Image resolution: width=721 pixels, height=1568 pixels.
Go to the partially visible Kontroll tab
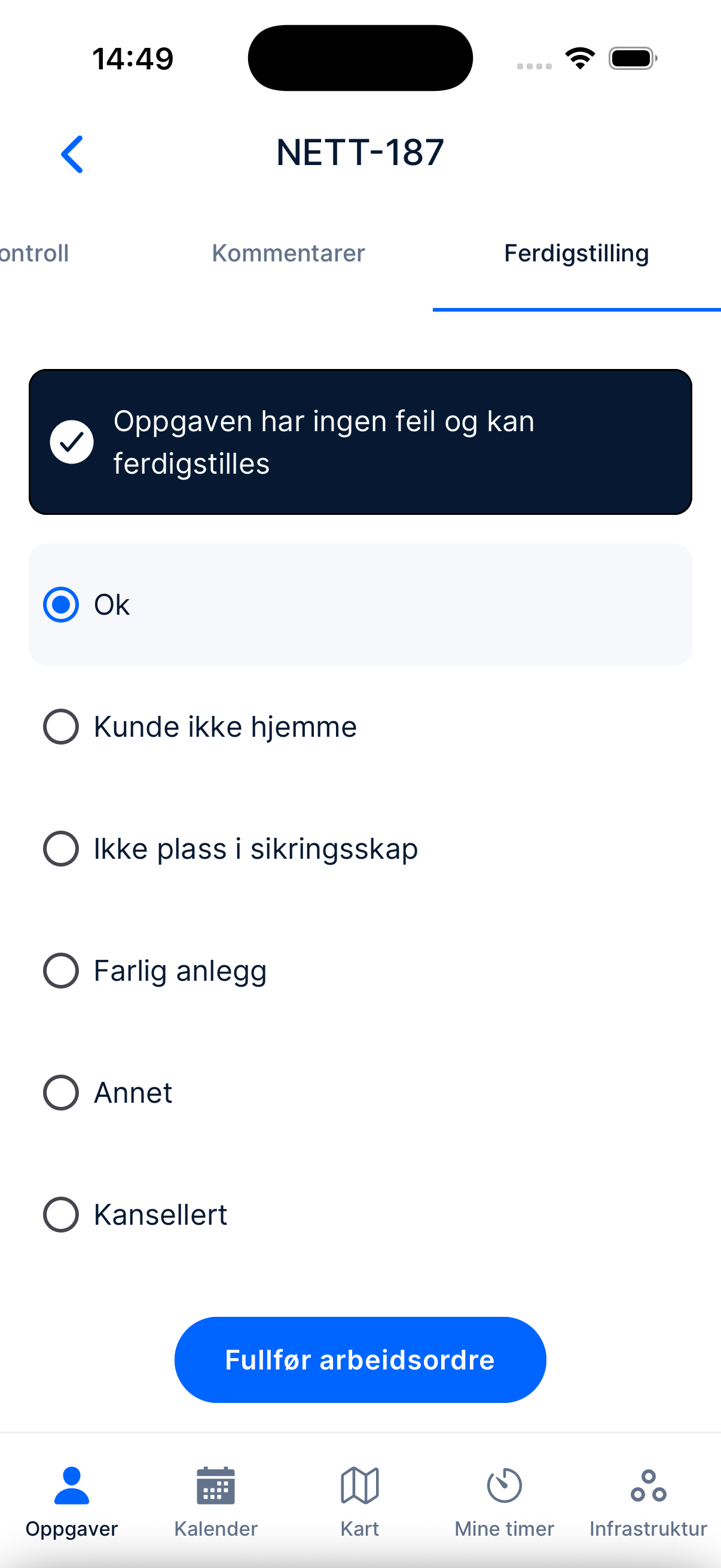34,253
